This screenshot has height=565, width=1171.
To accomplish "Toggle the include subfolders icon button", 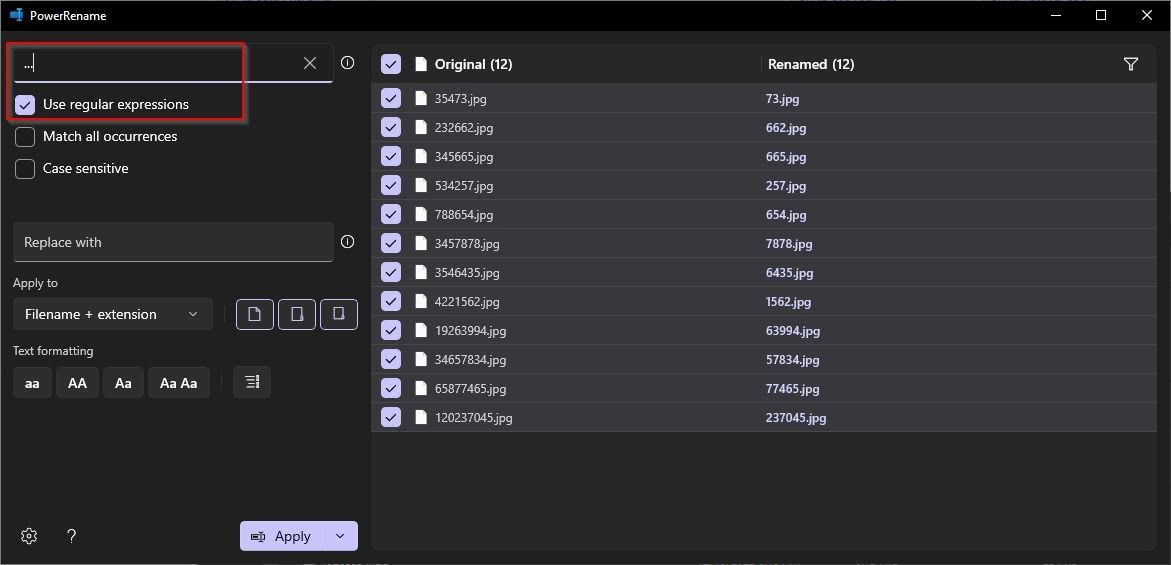I will [x=339, y=314].
